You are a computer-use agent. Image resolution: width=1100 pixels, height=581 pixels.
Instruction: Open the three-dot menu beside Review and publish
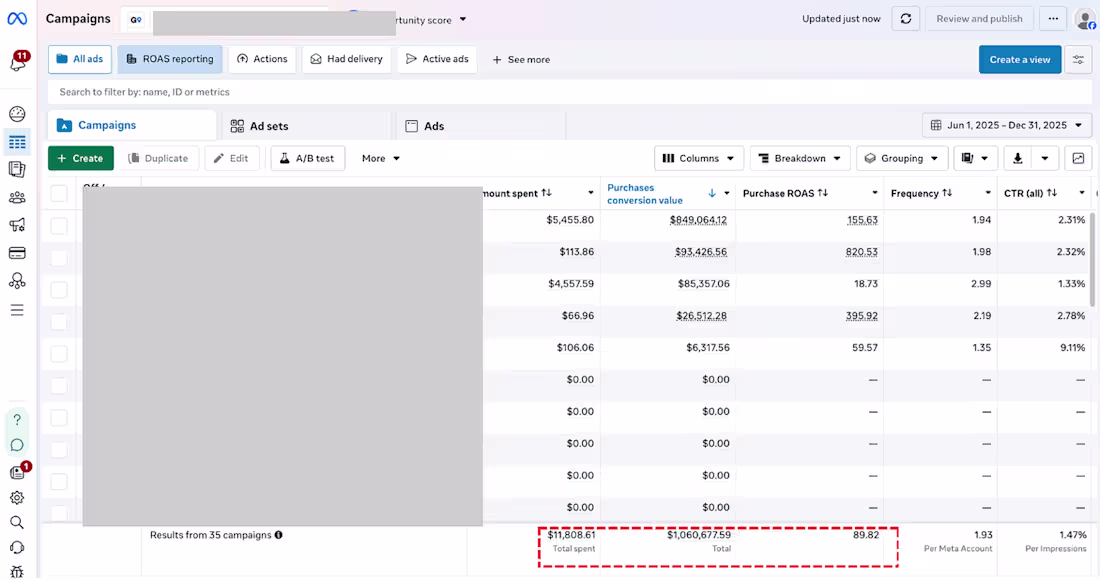[x=1053, y=19]
